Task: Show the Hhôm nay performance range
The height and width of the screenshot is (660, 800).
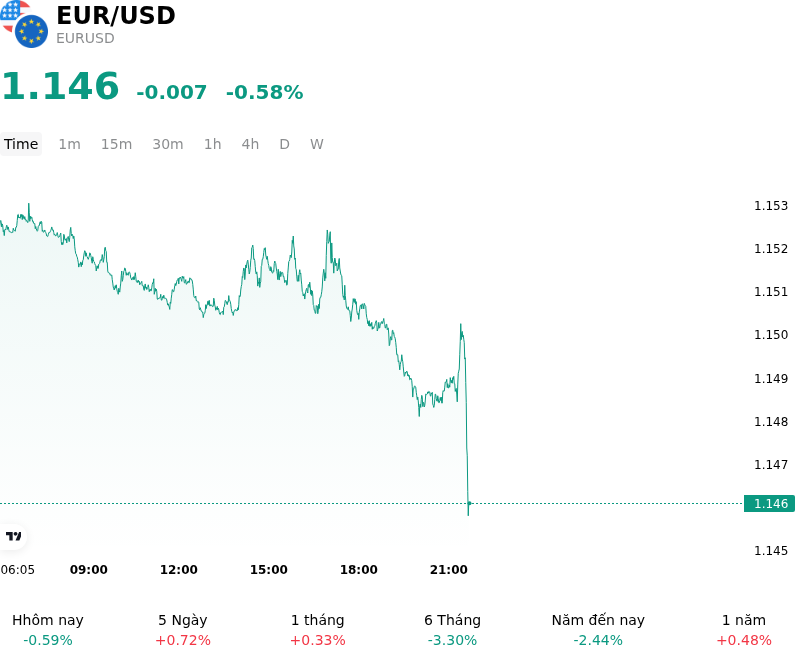Action: click(x=48, y=630)
